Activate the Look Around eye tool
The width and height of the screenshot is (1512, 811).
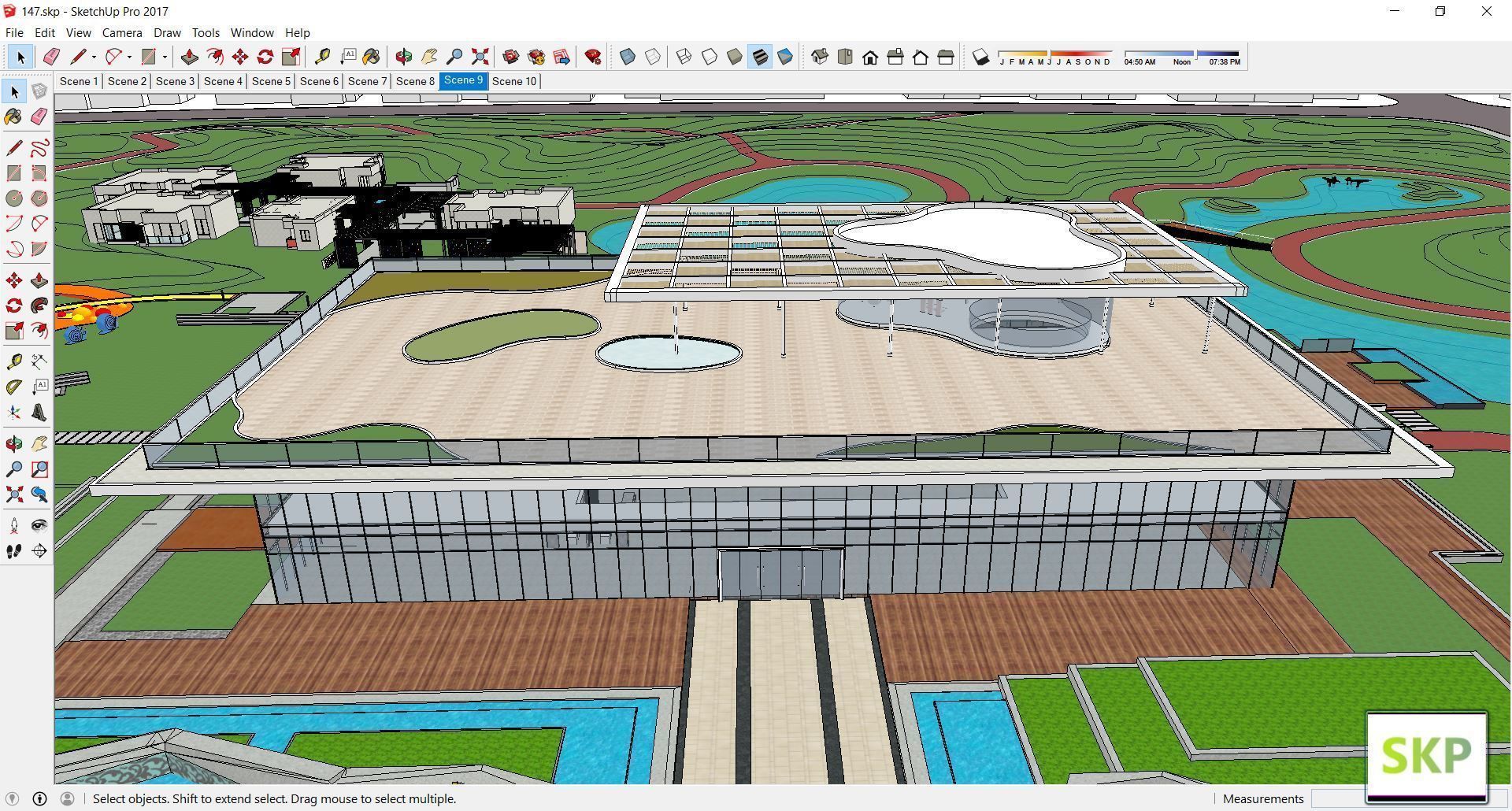[x=39, y=526]
